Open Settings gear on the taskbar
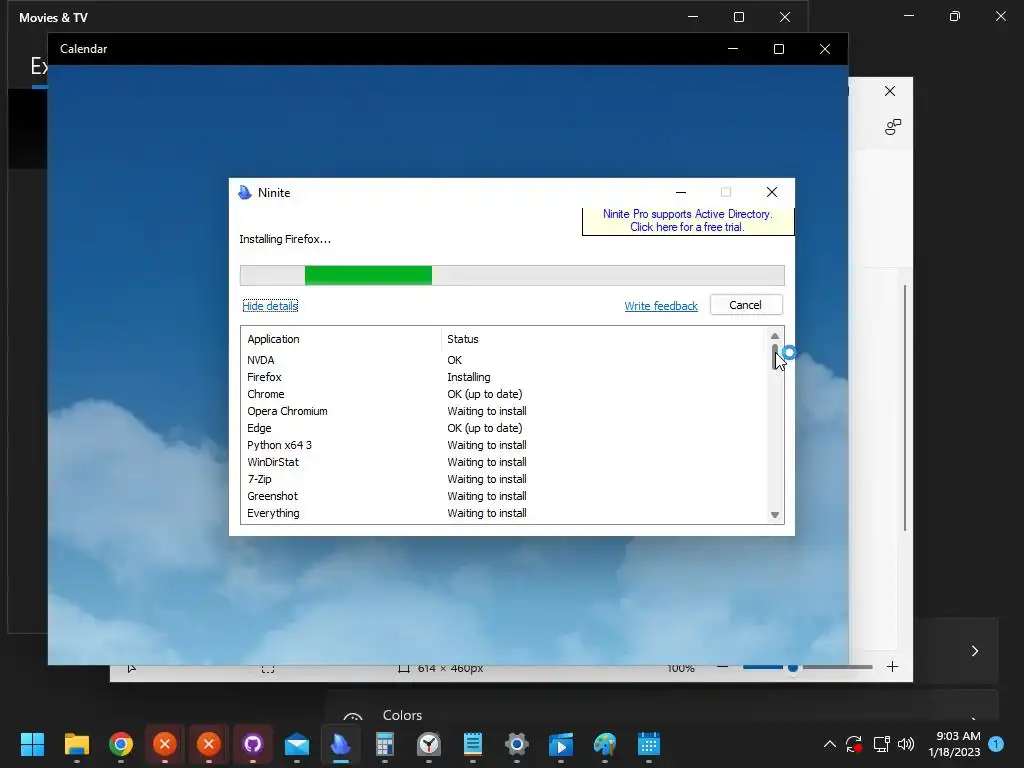1024x768 pixels. [x=517, y=744]
